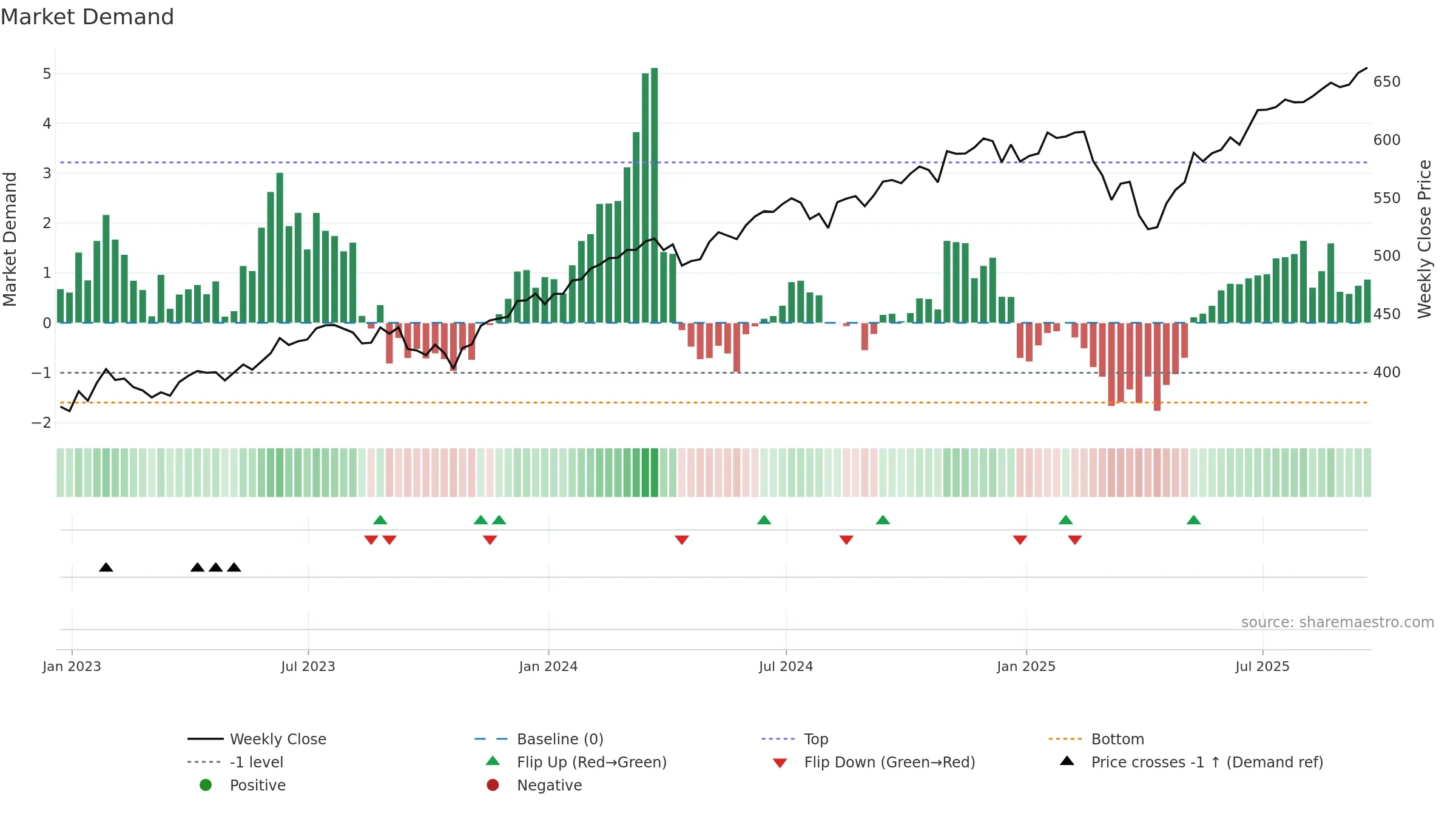Click the 3 demand tick label
This screenshot has width=1456, height=819.
coord(47,174)
